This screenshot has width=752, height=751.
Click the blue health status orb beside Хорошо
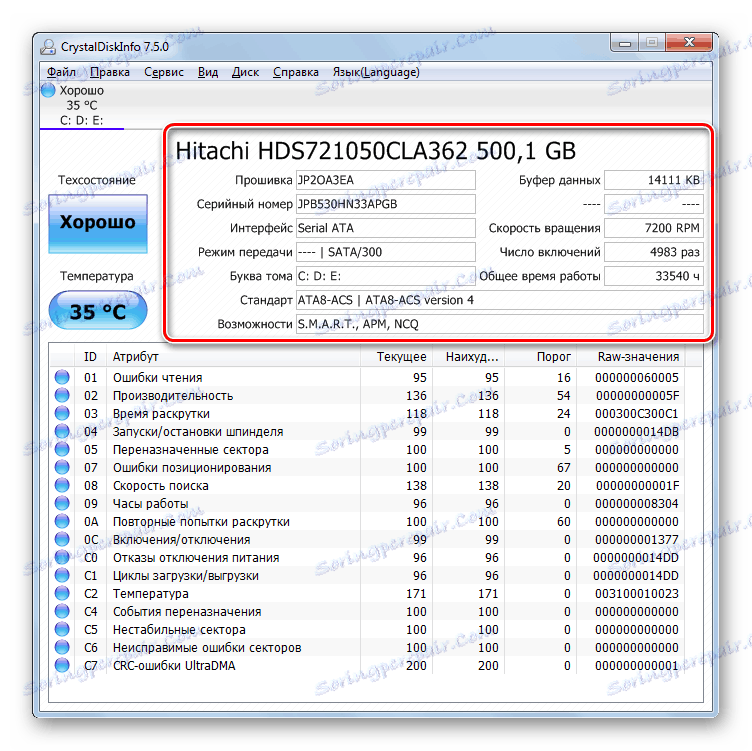48,90
